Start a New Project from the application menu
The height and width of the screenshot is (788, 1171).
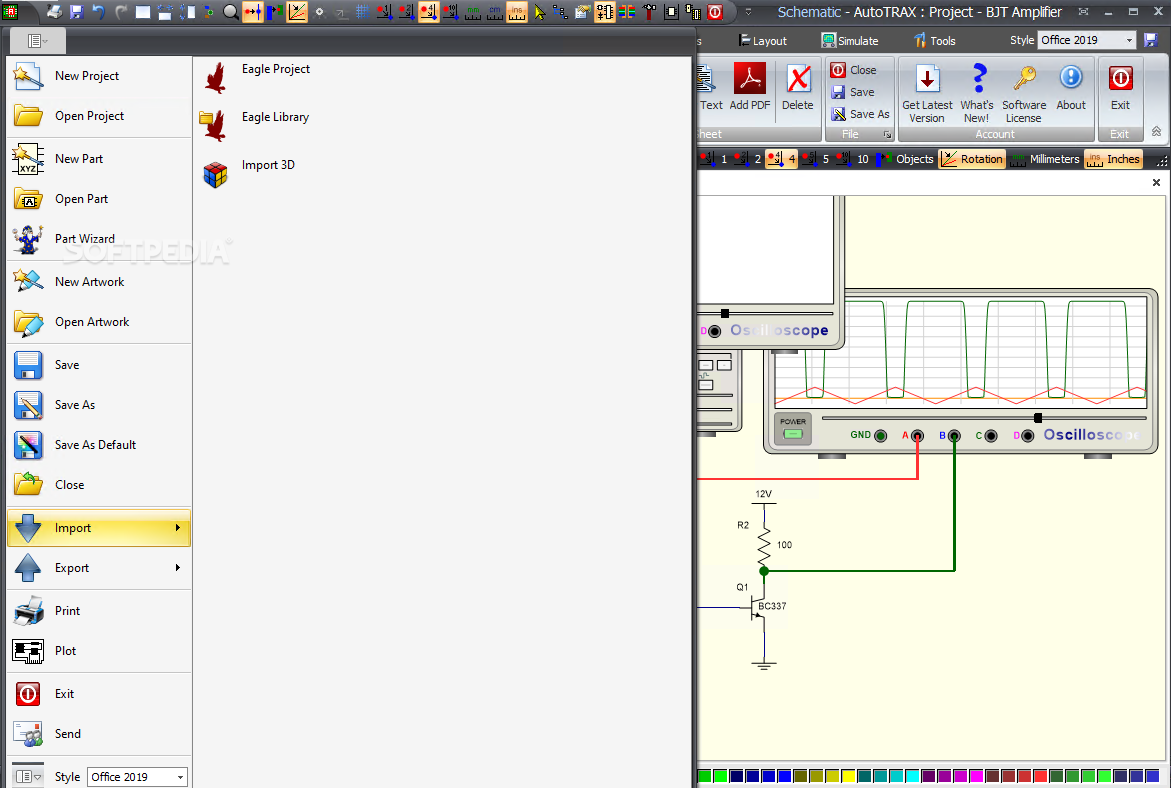coord(99,76)
